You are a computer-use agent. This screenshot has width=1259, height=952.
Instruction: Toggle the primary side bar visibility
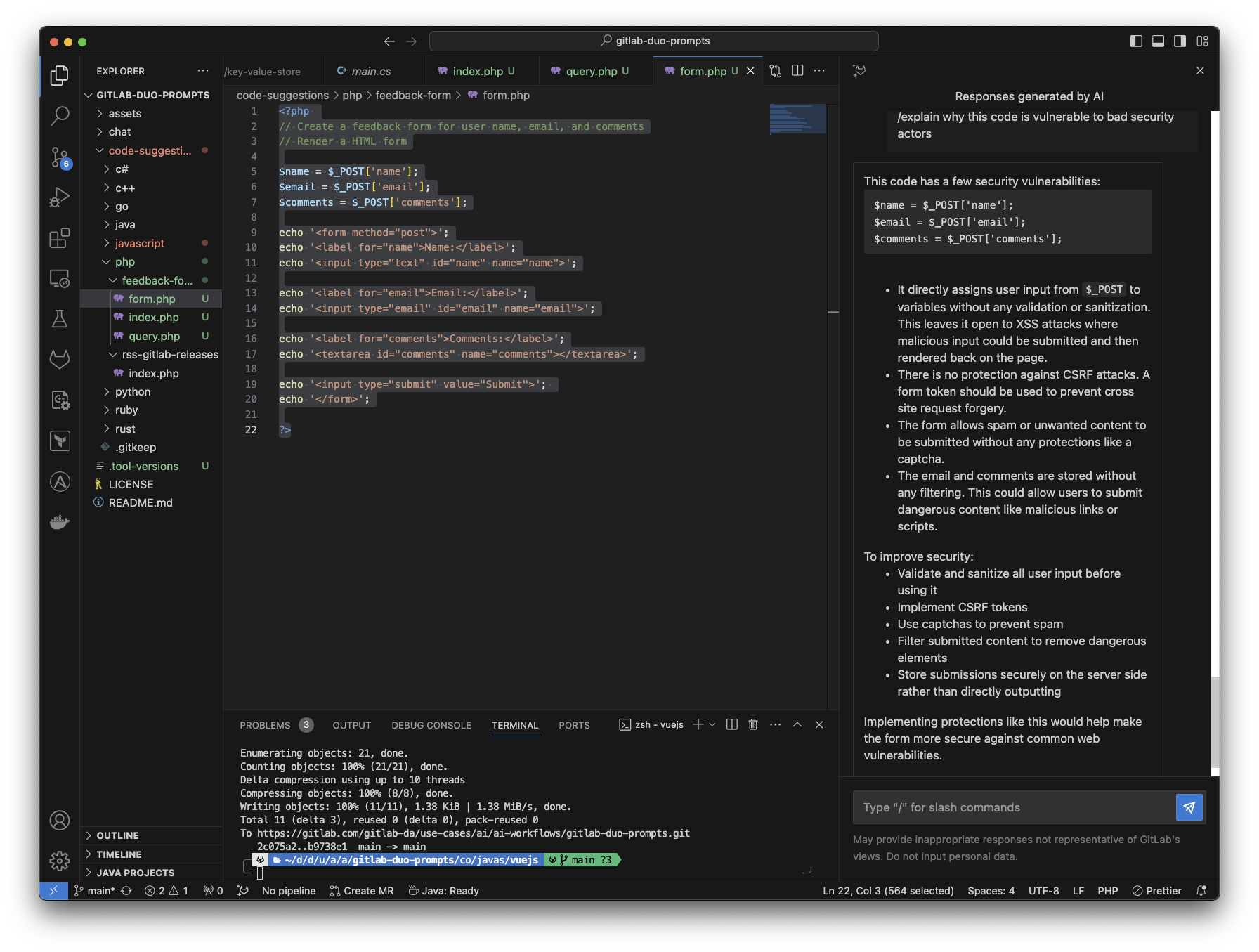pyautogui.click(x=1135, y=41)
